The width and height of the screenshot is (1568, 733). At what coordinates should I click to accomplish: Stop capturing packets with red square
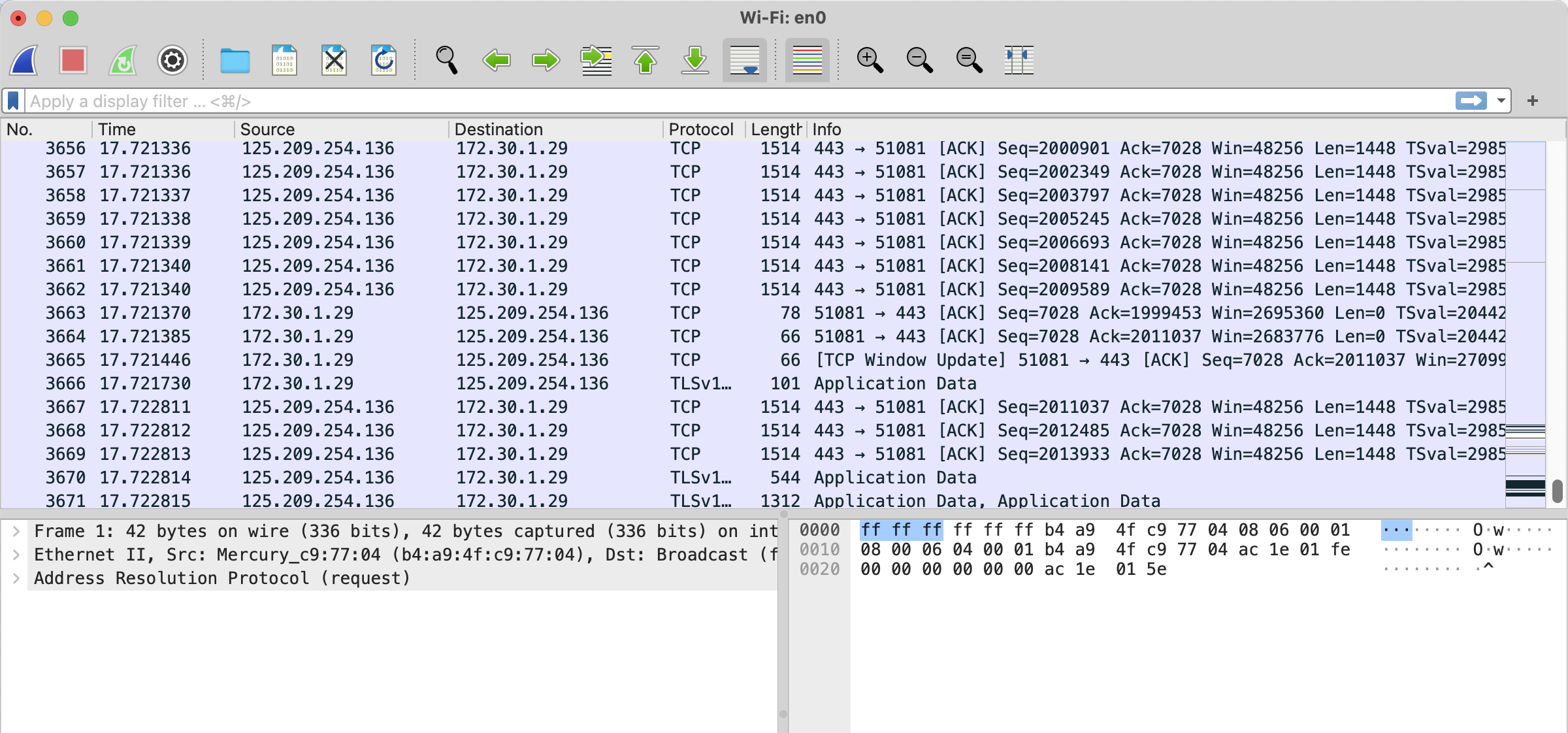point(73,61)
